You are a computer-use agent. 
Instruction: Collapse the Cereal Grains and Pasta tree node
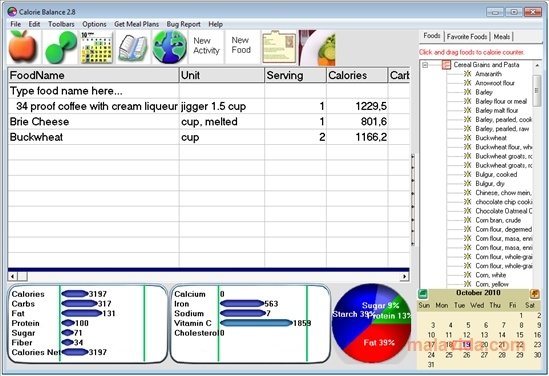425,65
